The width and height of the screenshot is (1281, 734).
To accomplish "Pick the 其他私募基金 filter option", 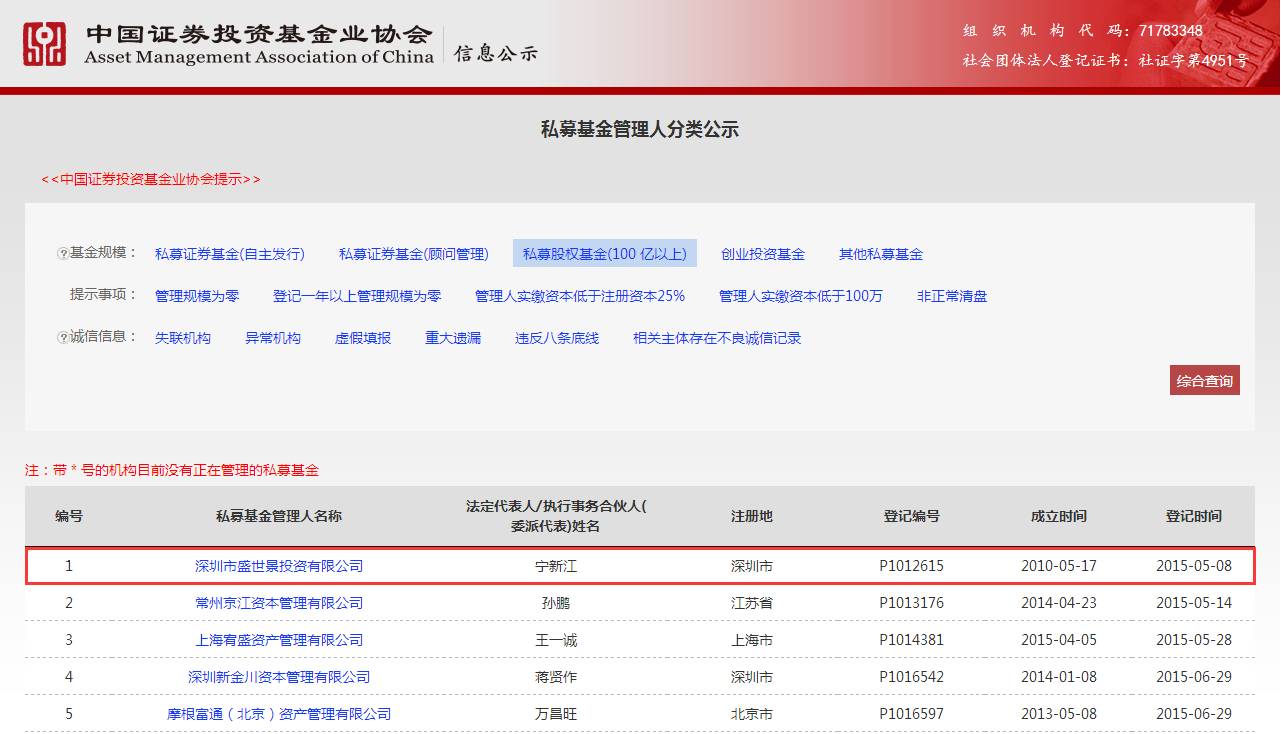I will [880, 254].
